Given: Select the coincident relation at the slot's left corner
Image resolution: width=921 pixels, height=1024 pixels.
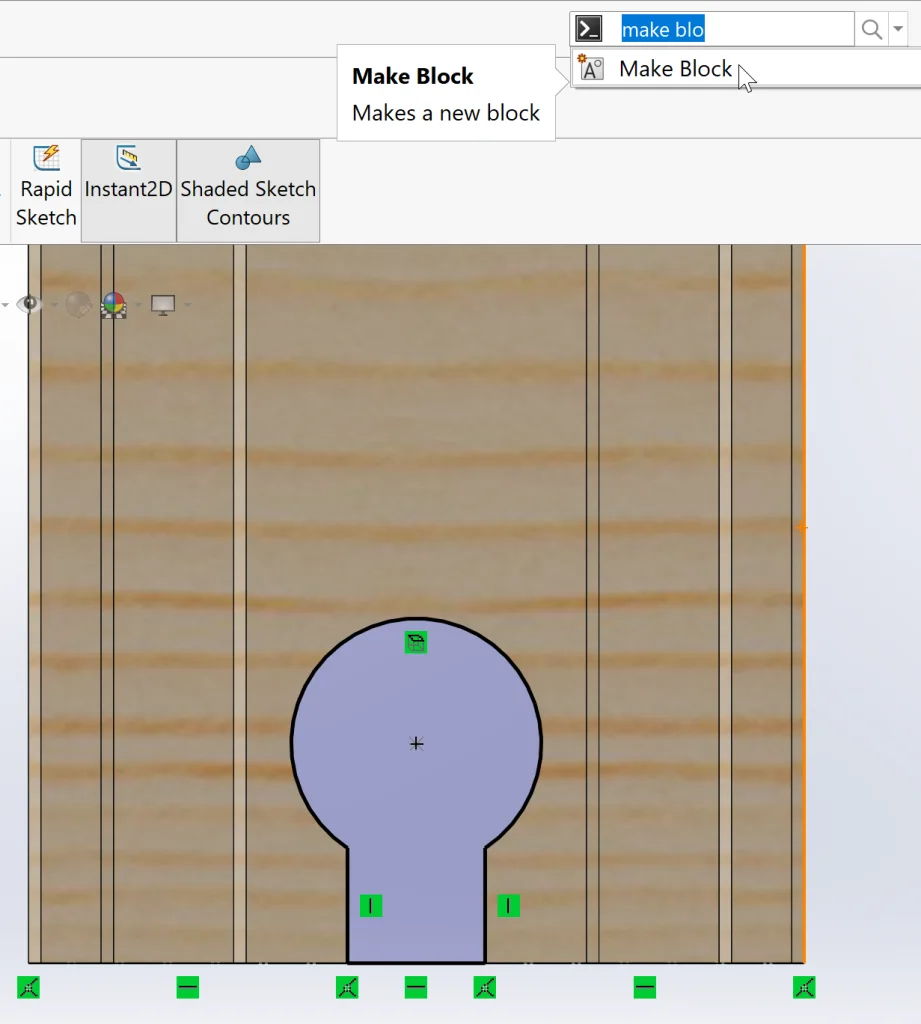Looking at the screenshot, I should [347, 987].
